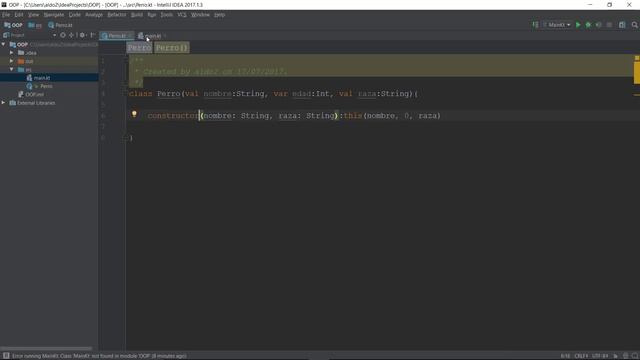The width and height of the screenshot is (640, 360).
Task: Select the .idea folder row
Action: 49,53
